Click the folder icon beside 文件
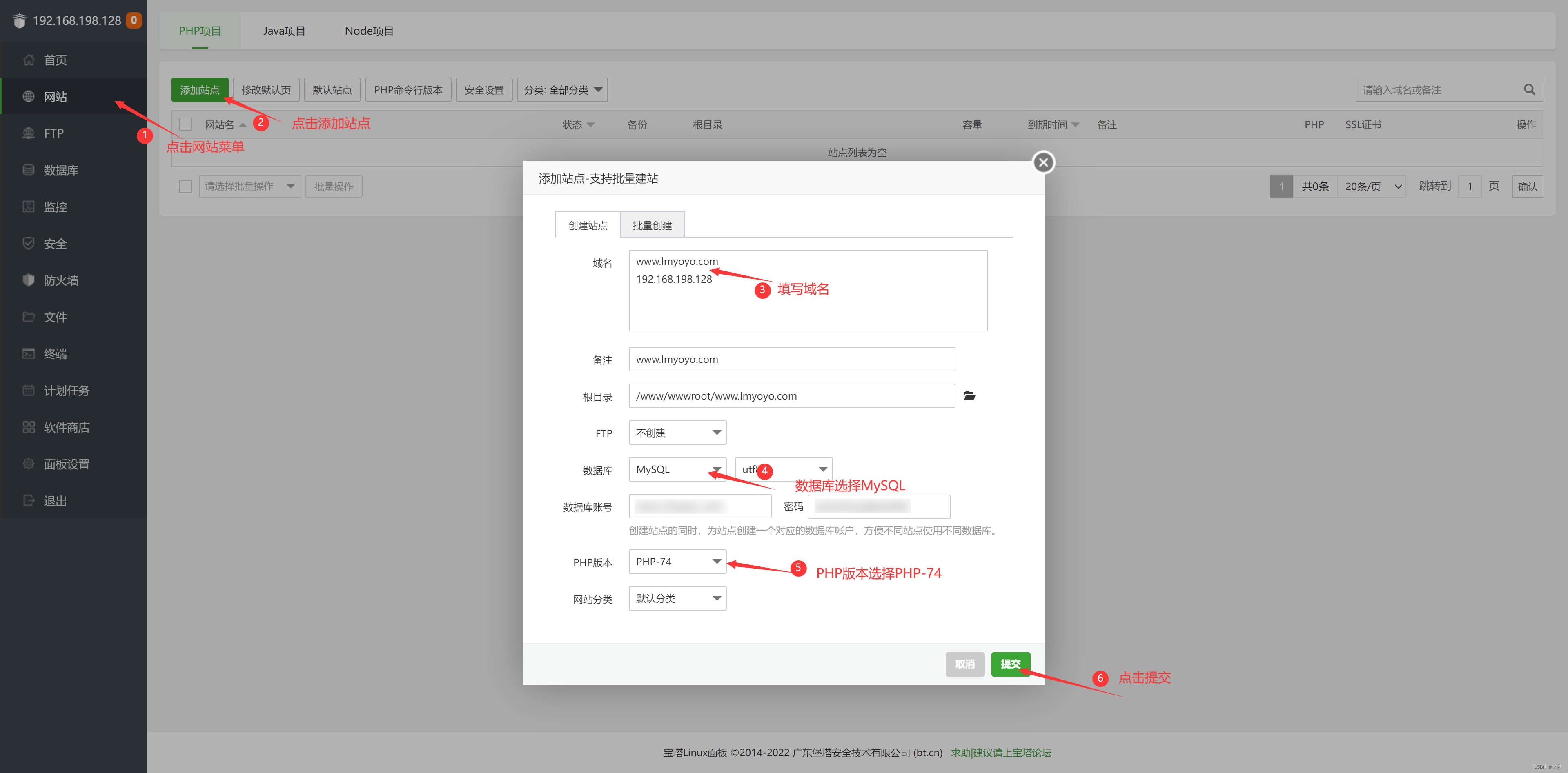 pos(29,317)
